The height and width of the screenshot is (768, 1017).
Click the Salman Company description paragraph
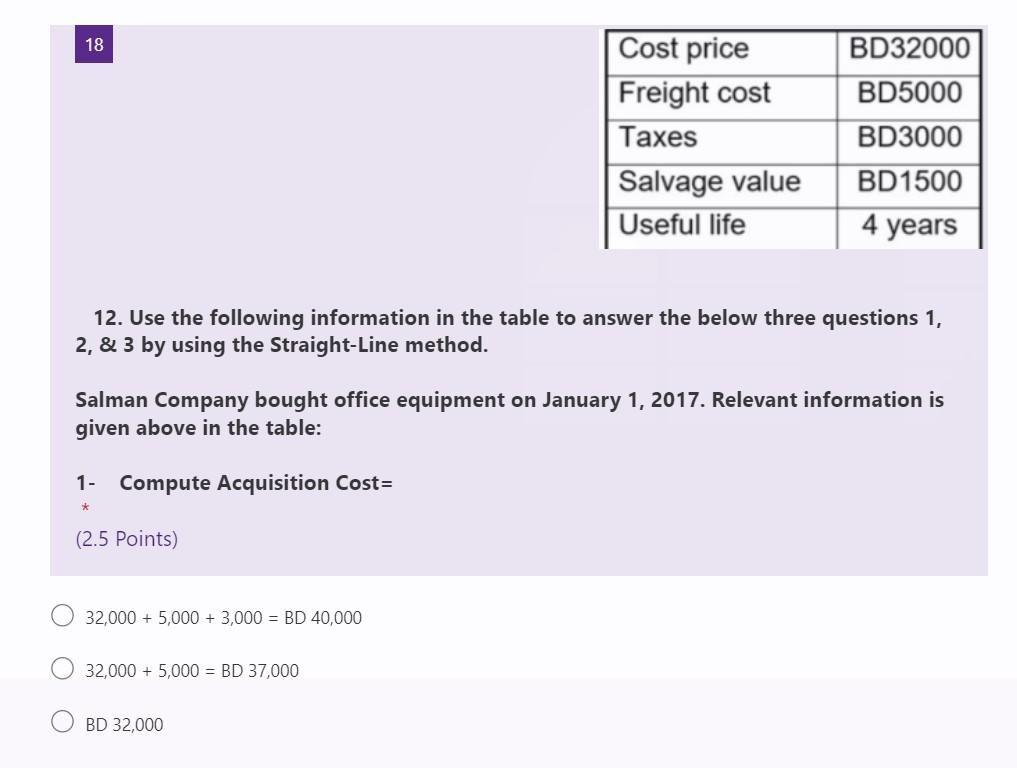point(509,413)
